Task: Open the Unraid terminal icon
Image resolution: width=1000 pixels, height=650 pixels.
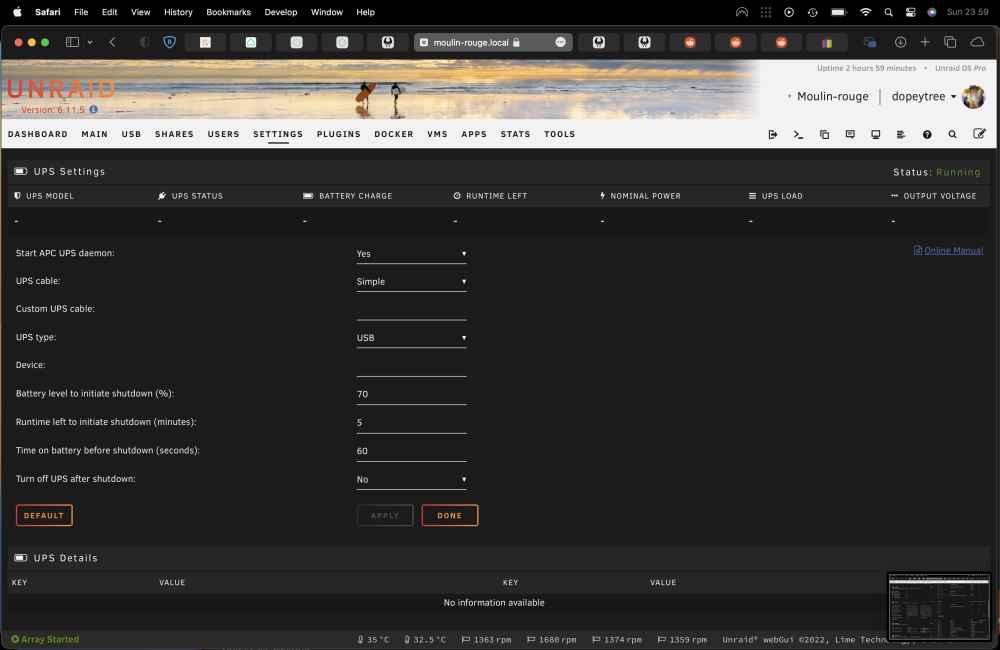Action: (798, 134)
